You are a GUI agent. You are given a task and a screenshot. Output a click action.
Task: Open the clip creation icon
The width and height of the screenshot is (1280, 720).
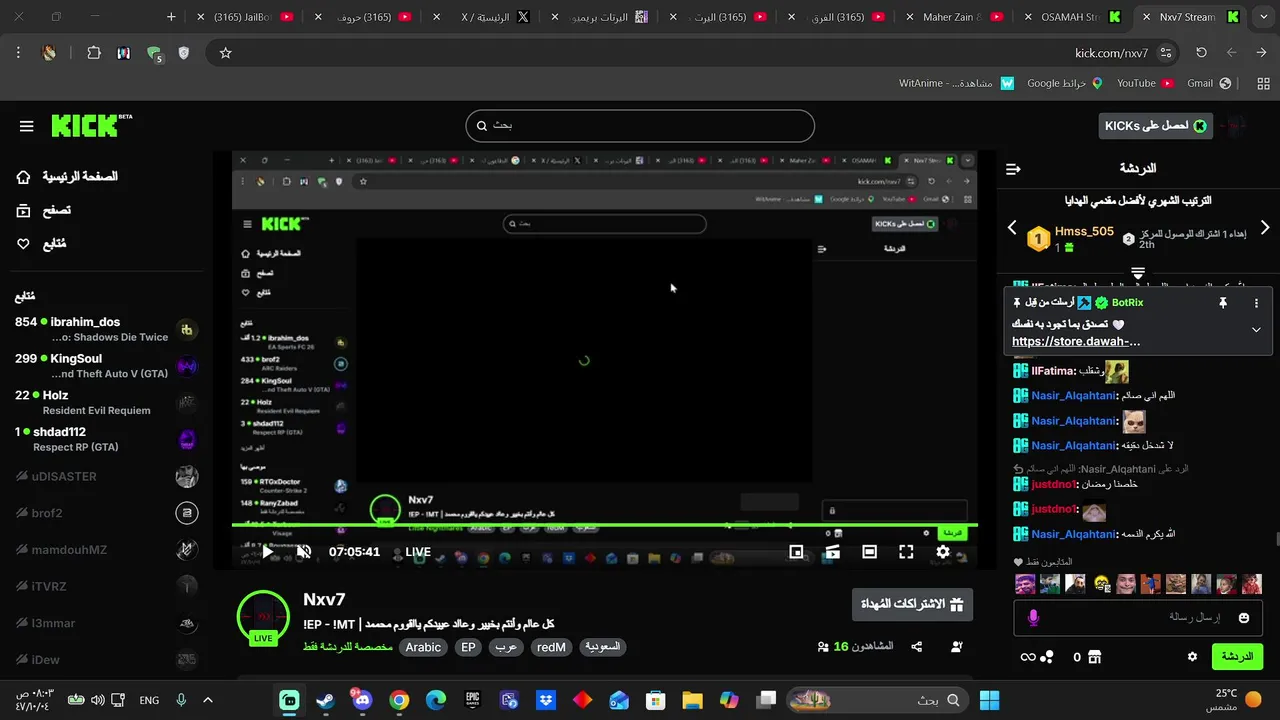tap(832, 551)
